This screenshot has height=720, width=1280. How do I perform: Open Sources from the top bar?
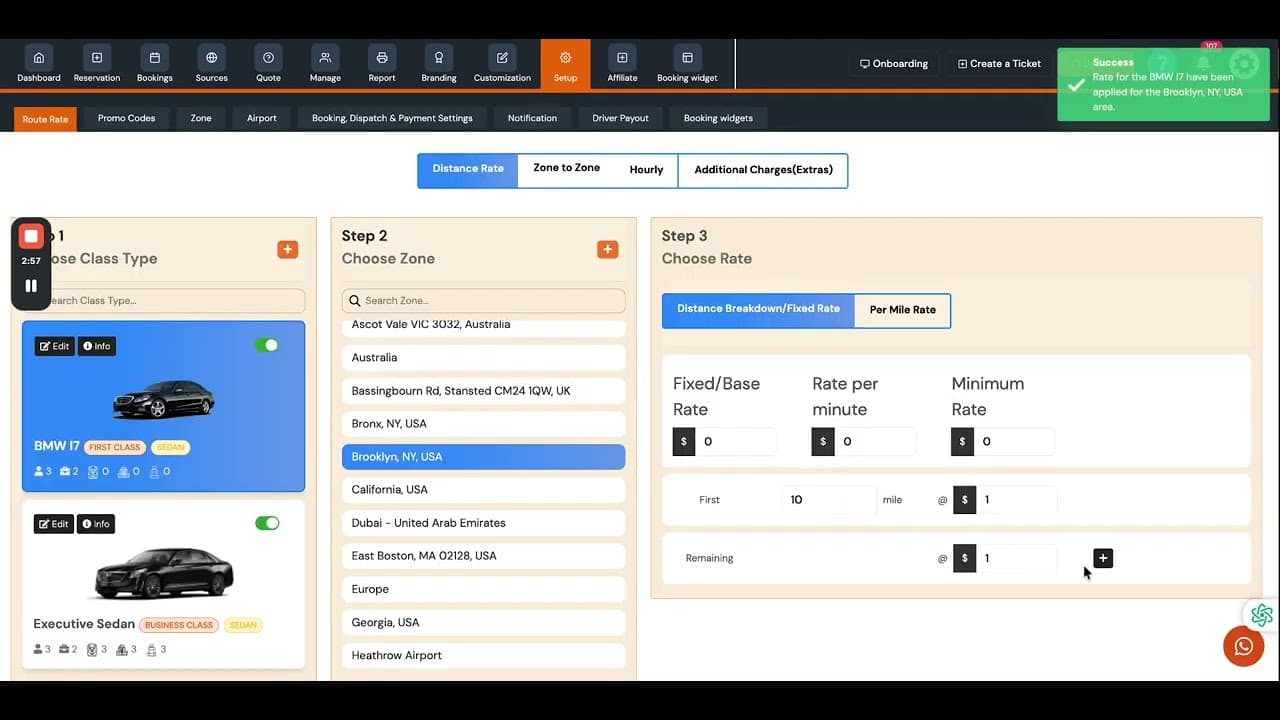tap(211, 66)
